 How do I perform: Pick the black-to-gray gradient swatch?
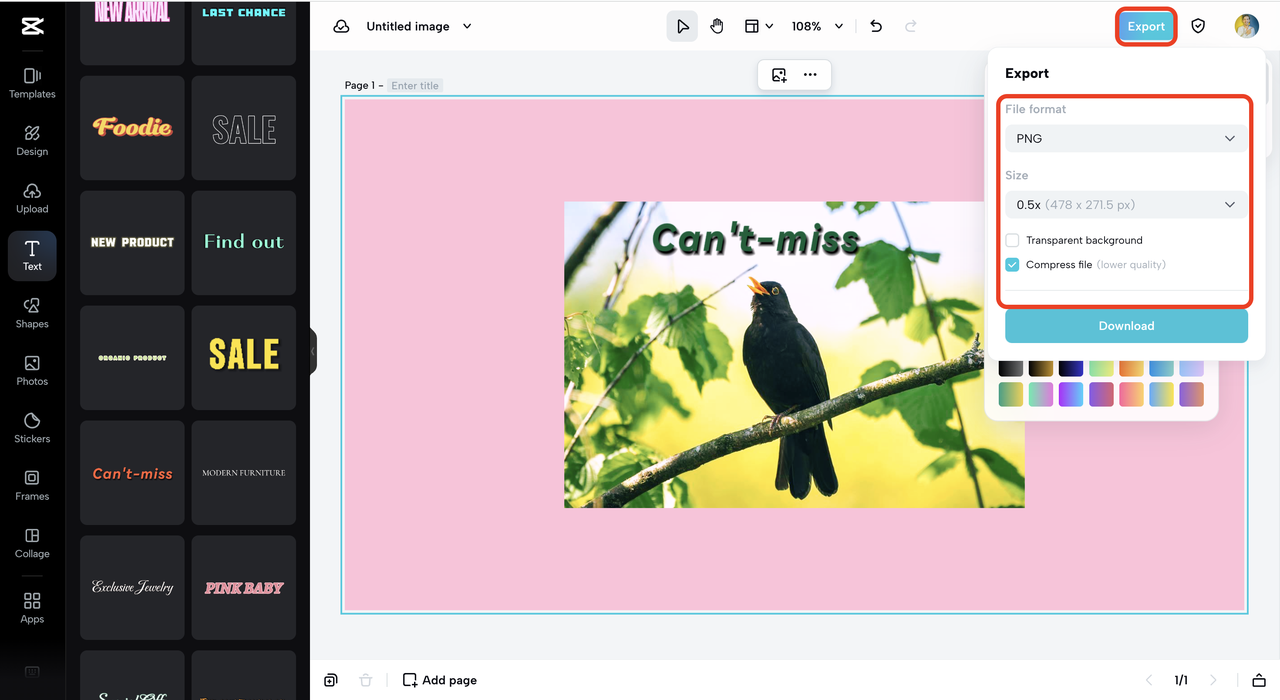tap(1011, 368)
